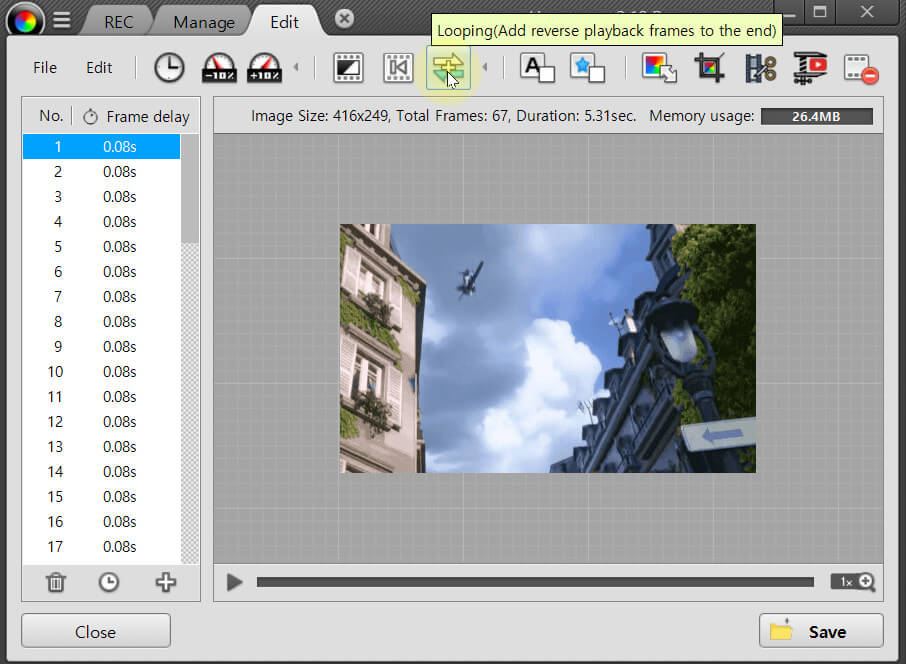Click the film strip with scissors icon

pyautogui.click(x=760, y=68)
